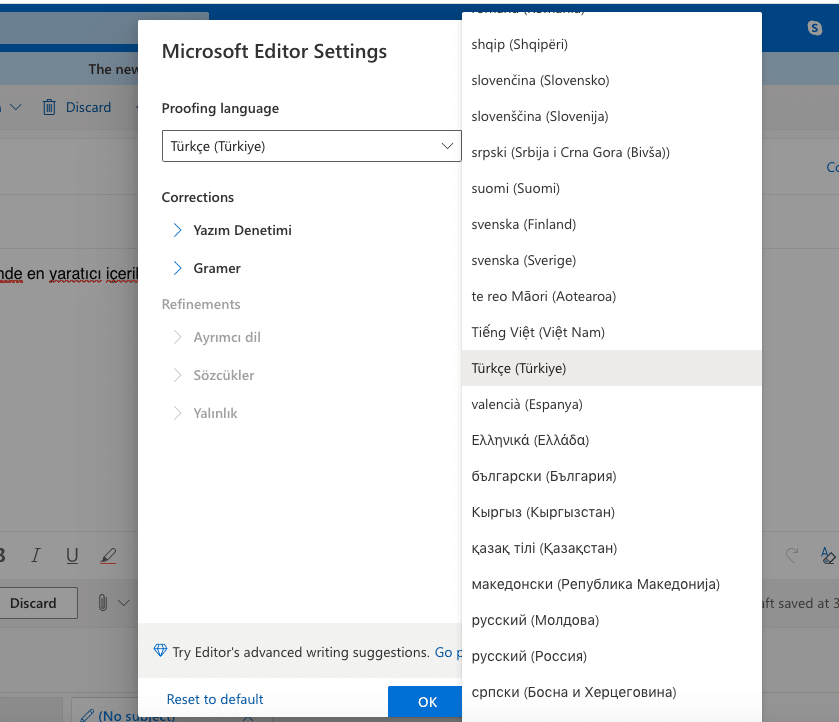Select русский (Россия) language
This screenshot has width=839, height=722.
[612, 656]
